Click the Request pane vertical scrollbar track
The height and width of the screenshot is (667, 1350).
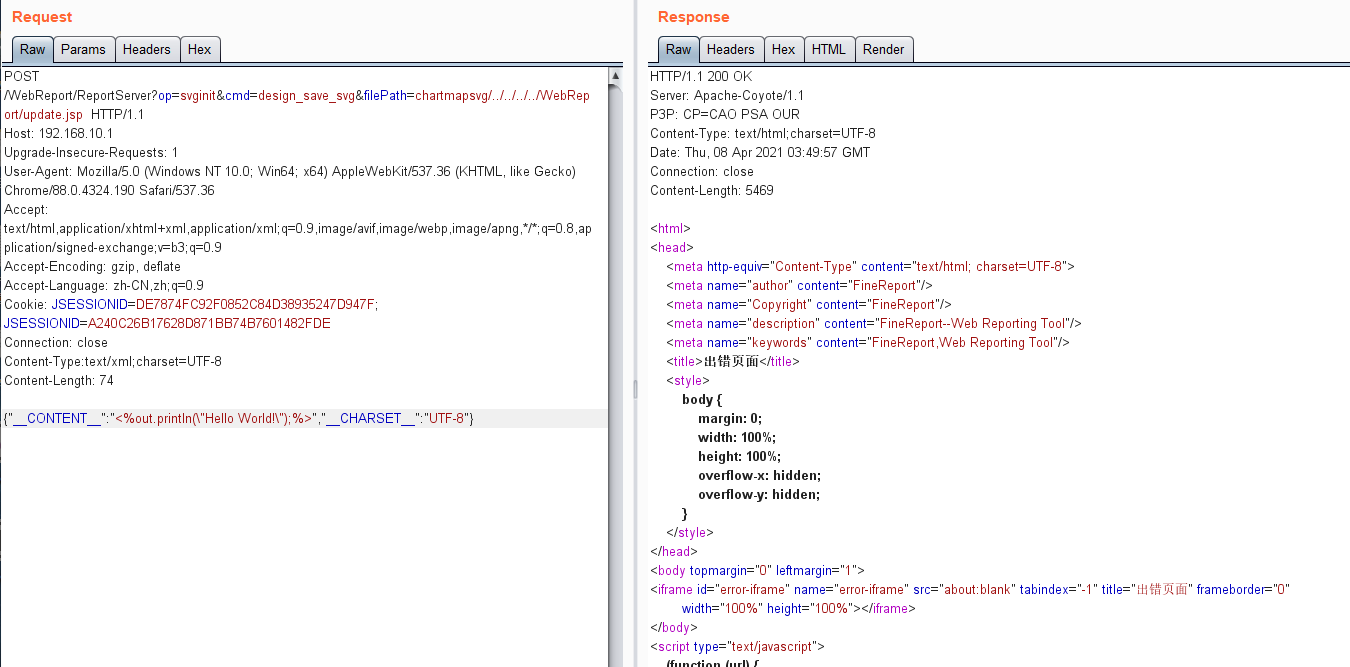pyautogui.click(x=615, y=375)
